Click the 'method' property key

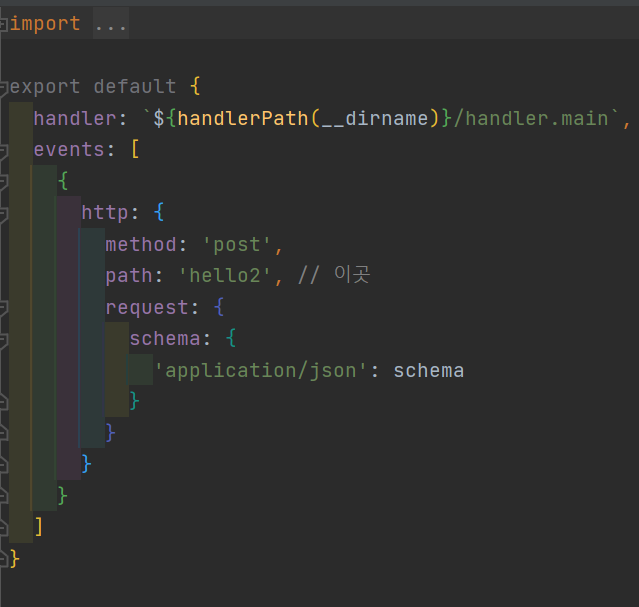tap(141, 245)
